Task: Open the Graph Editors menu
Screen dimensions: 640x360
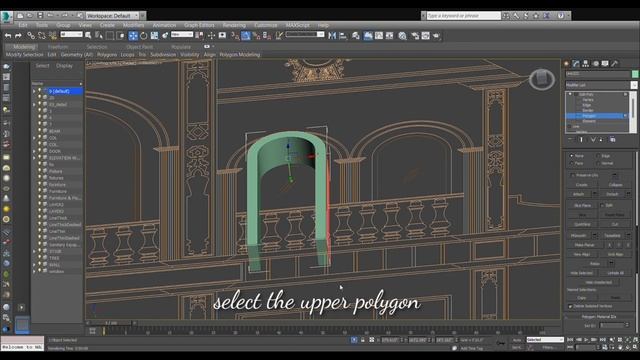Action: [x=199, y=25]
